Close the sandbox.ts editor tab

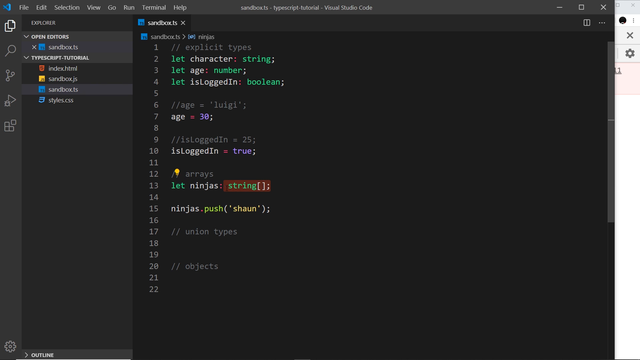click(x=183, y=23)
